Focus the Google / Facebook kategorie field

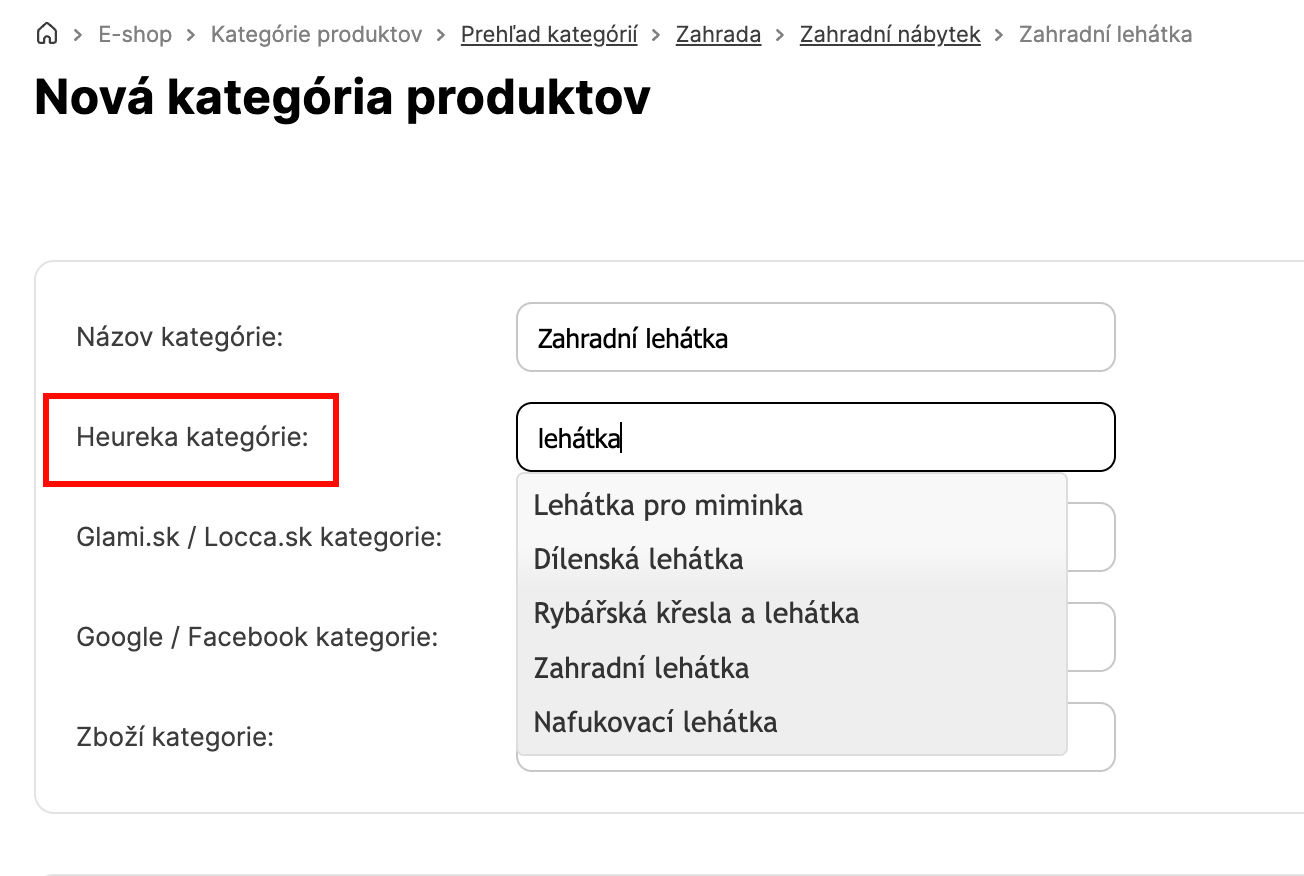[1091, 637]
